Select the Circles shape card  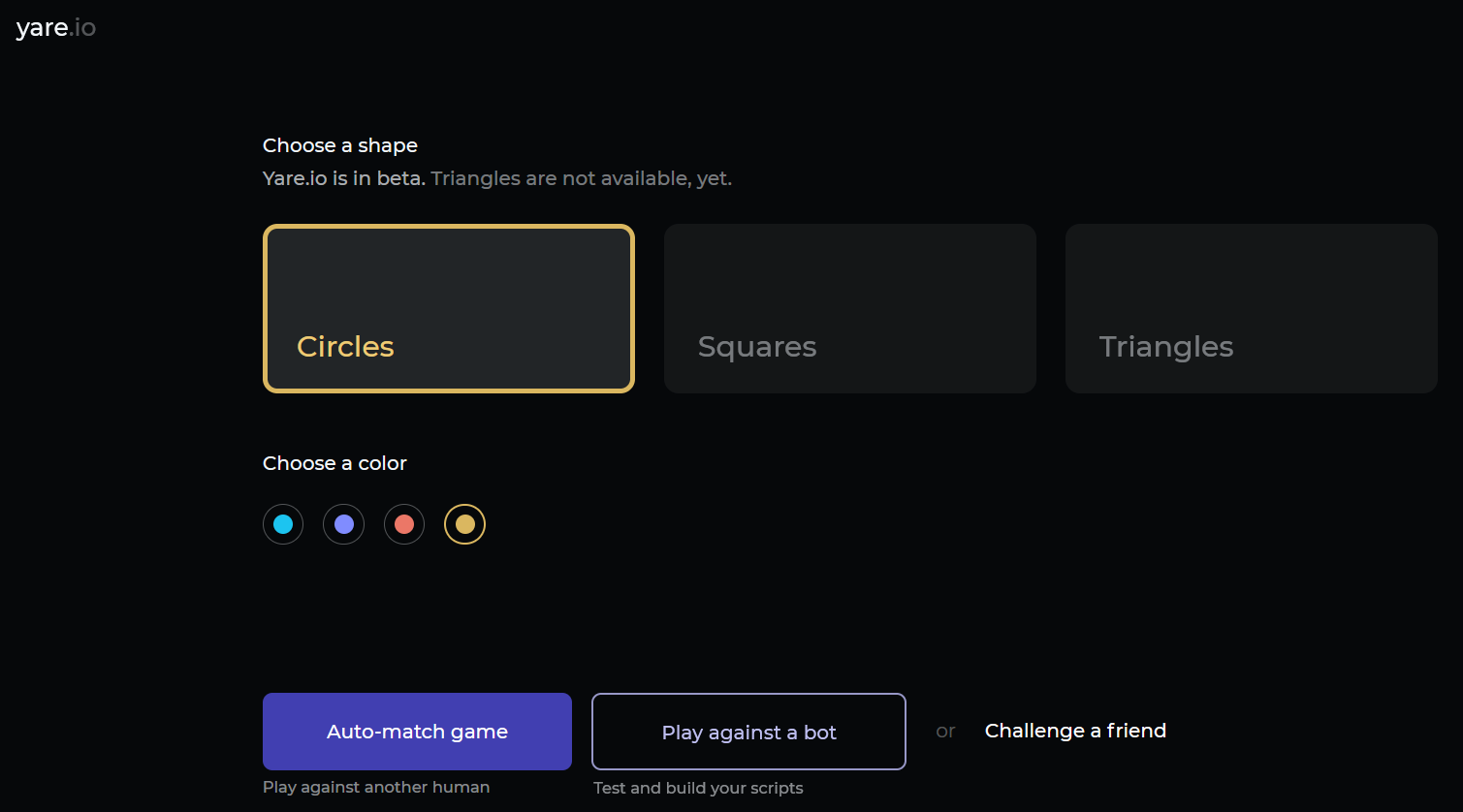click(448, 308)
